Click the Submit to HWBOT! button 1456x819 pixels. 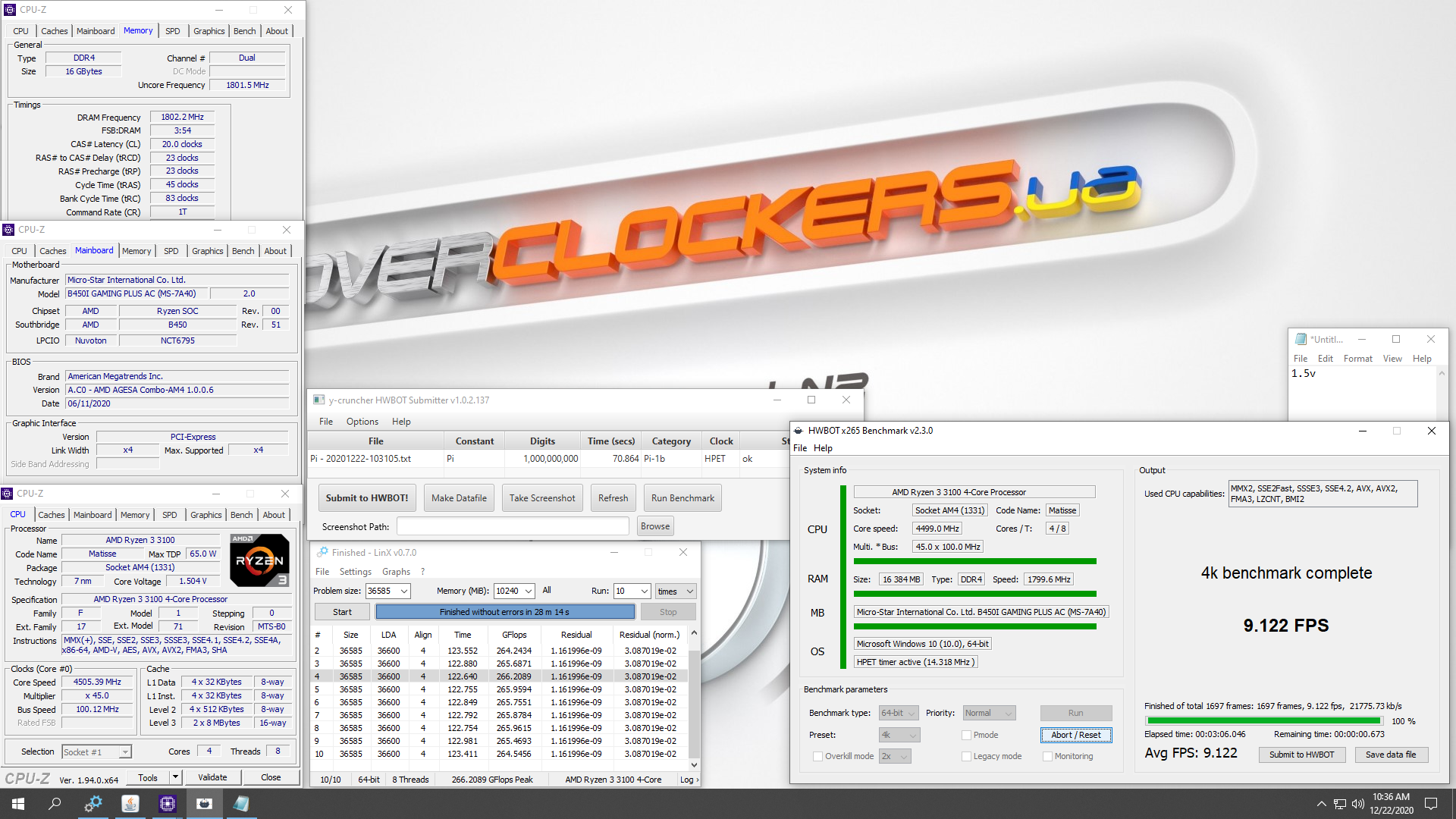point(367,498)
